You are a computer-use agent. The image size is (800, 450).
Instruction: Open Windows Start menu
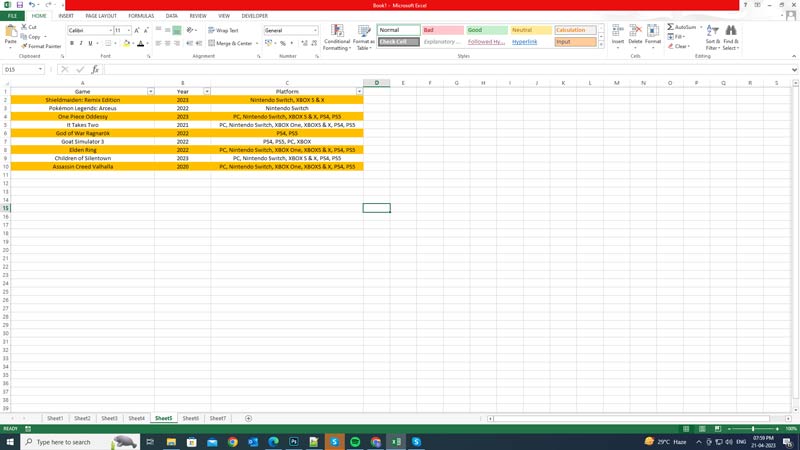(10, 442)
